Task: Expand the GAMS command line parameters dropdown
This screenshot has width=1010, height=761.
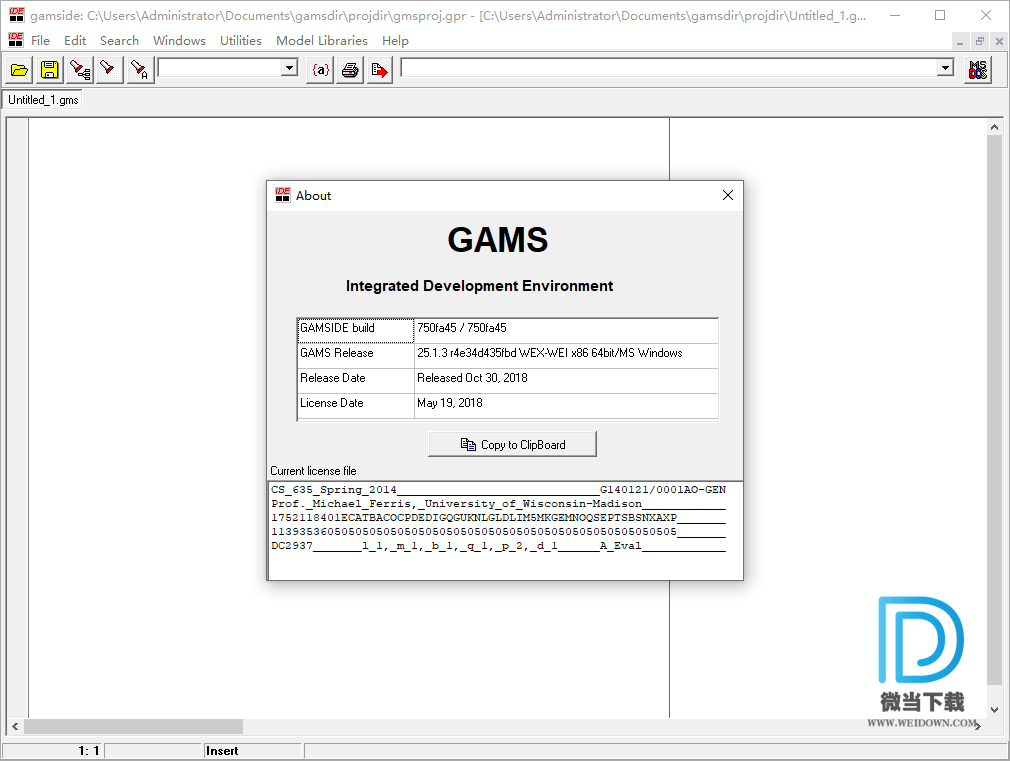Action: 945,68
